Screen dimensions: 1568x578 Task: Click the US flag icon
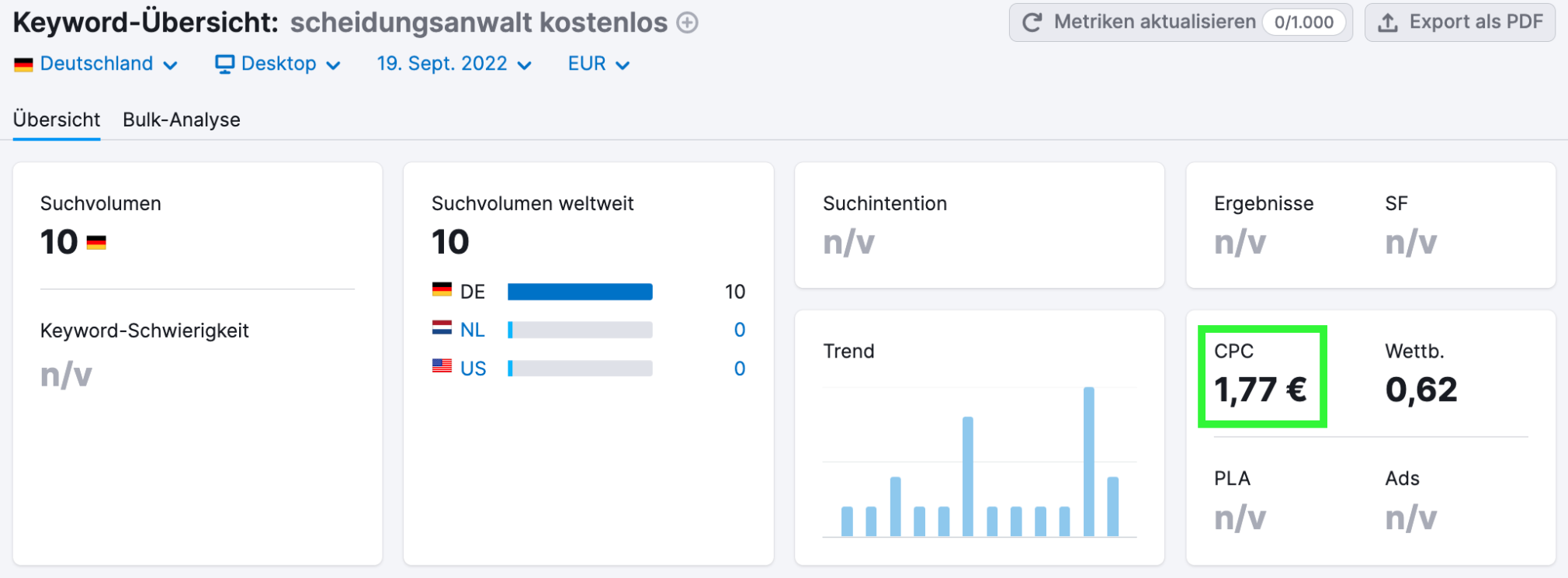click(x=442, y=365)
